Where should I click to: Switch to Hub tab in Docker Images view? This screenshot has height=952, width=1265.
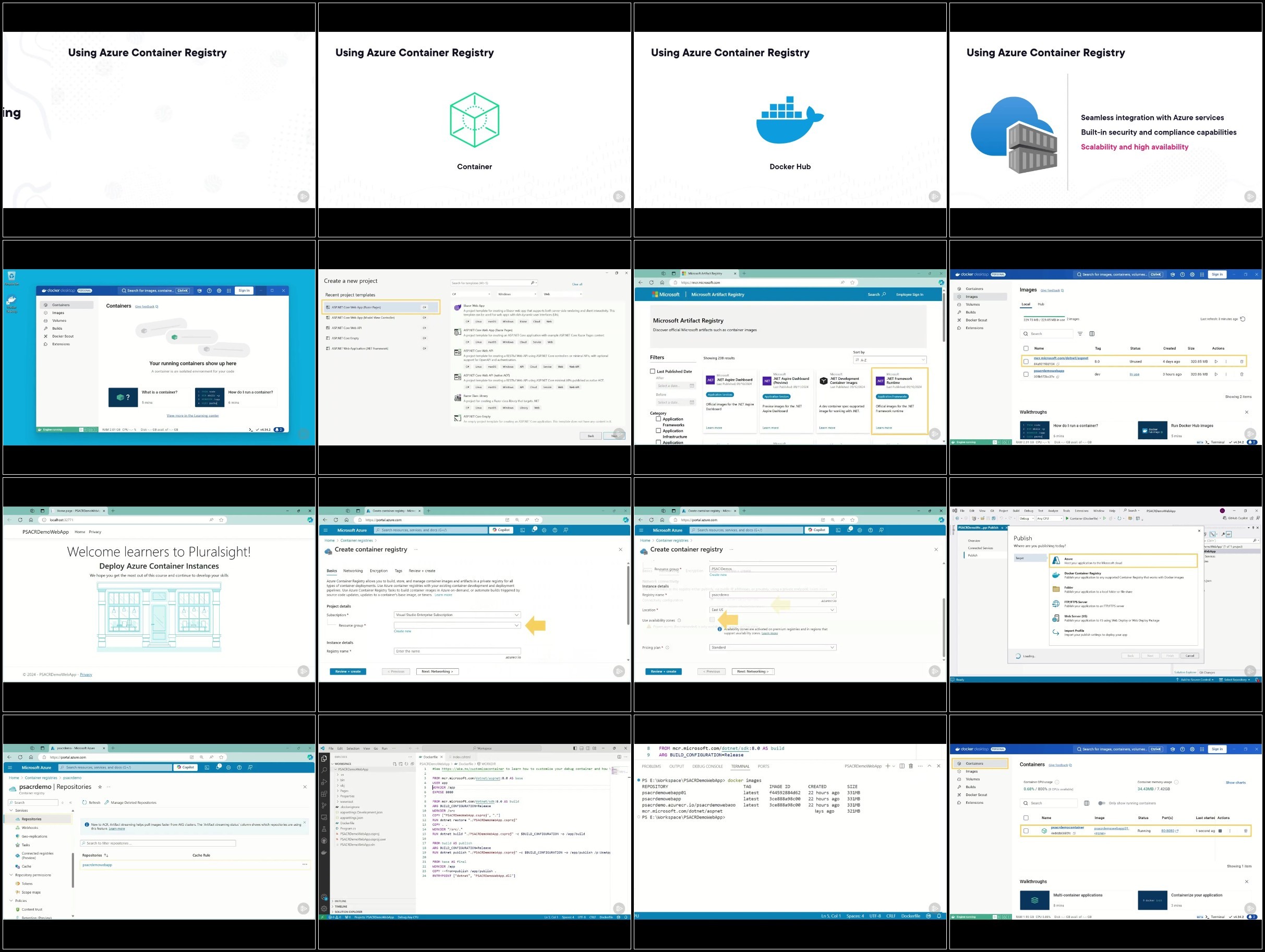[1041, 304]
